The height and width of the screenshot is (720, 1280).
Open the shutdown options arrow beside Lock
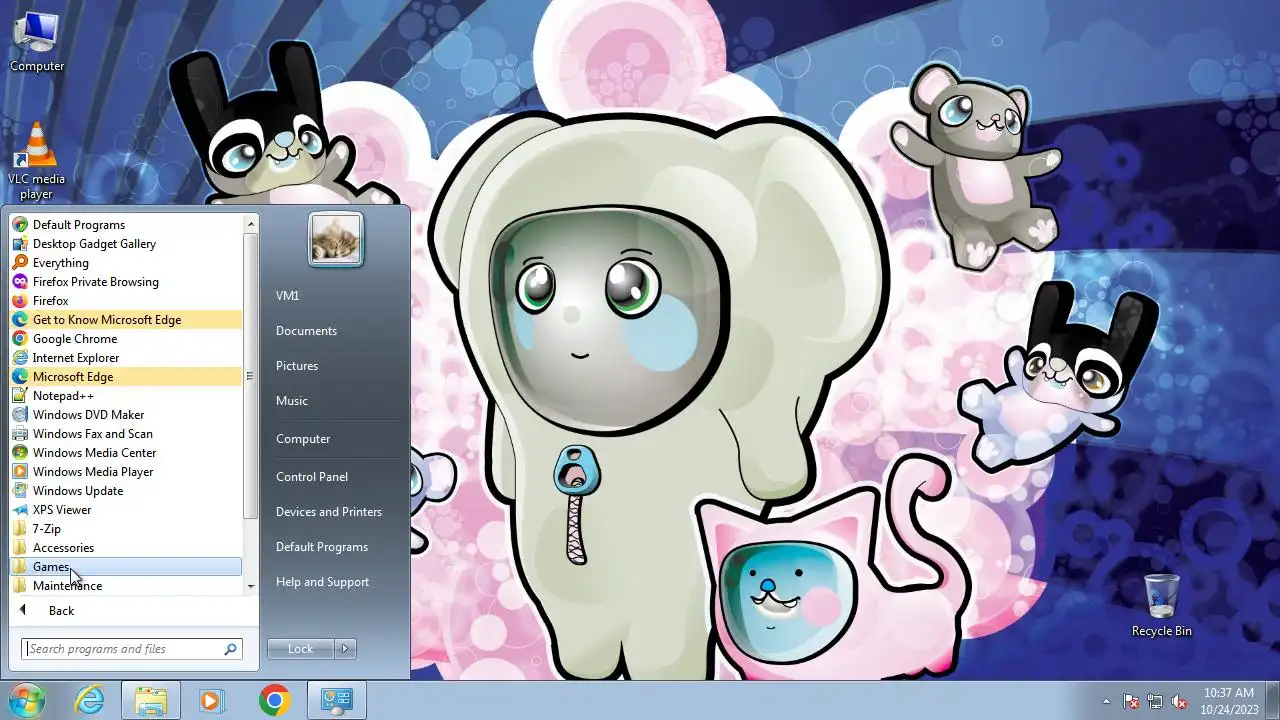click(345, 649)
